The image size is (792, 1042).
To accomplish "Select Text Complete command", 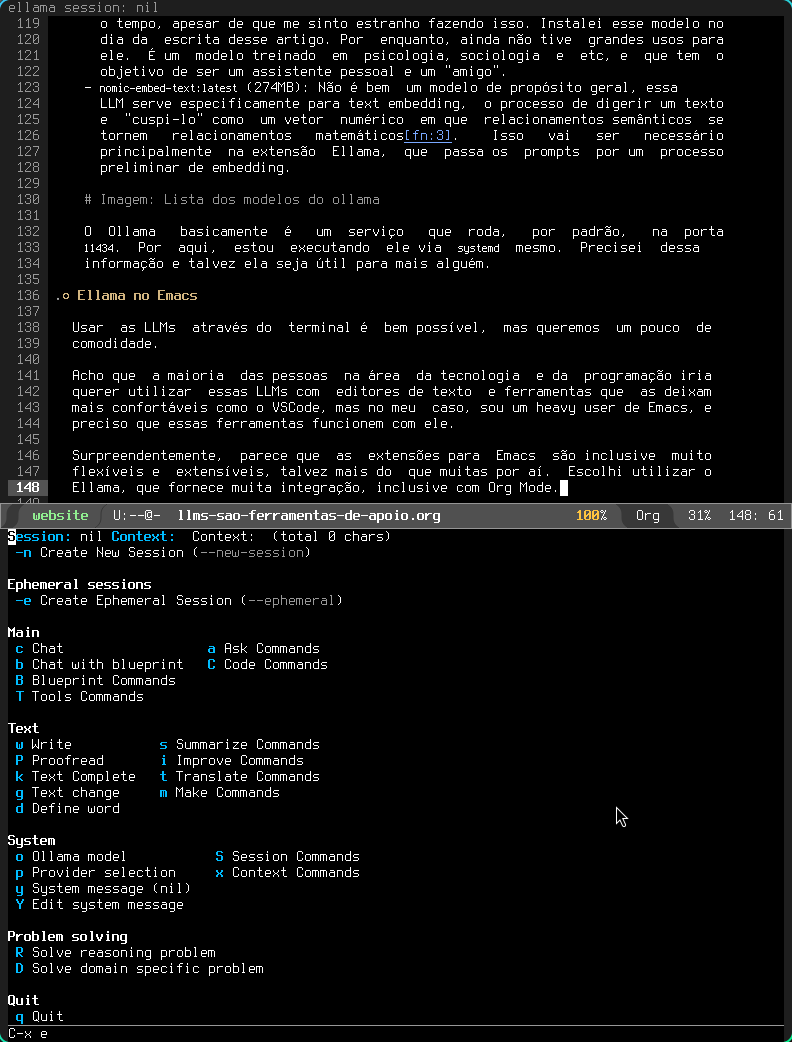I will (x=83, y=776).
